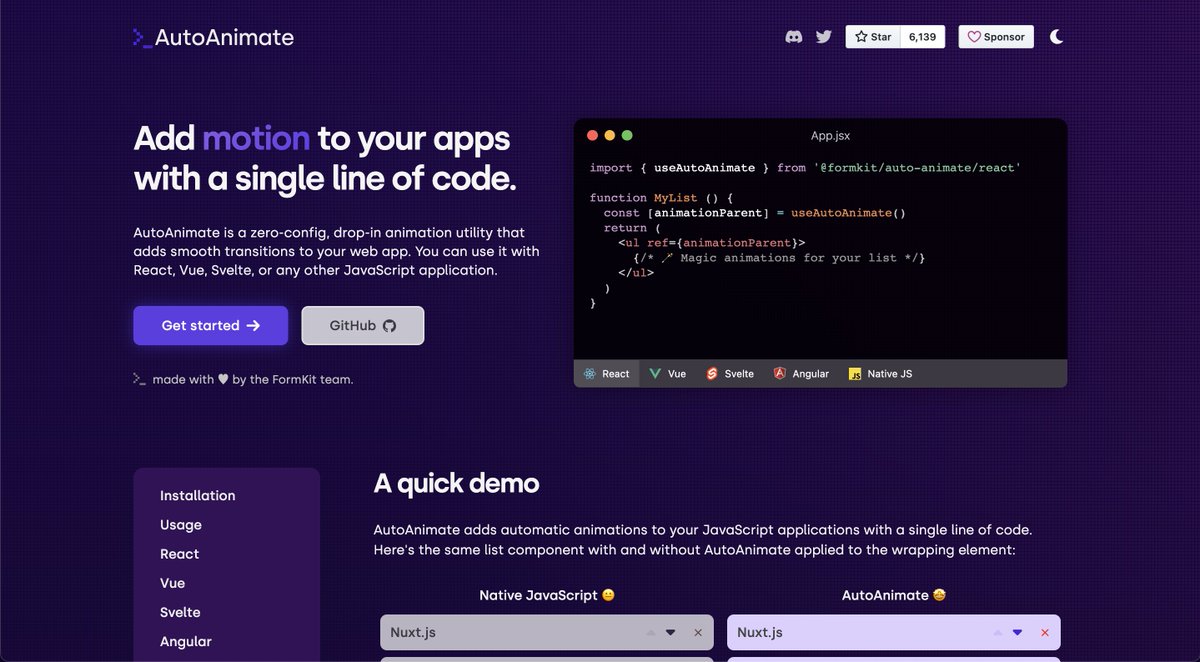Move Nuxt.js down in Native JavaScript list
The width and height of the screenshot is (1200, 662).
click(x=671, y=632)
